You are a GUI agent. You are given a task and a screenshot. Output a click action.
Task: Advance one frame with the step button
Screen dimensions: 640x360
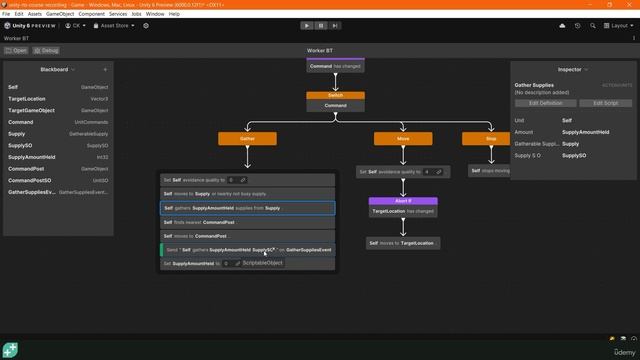coord(335,26)
